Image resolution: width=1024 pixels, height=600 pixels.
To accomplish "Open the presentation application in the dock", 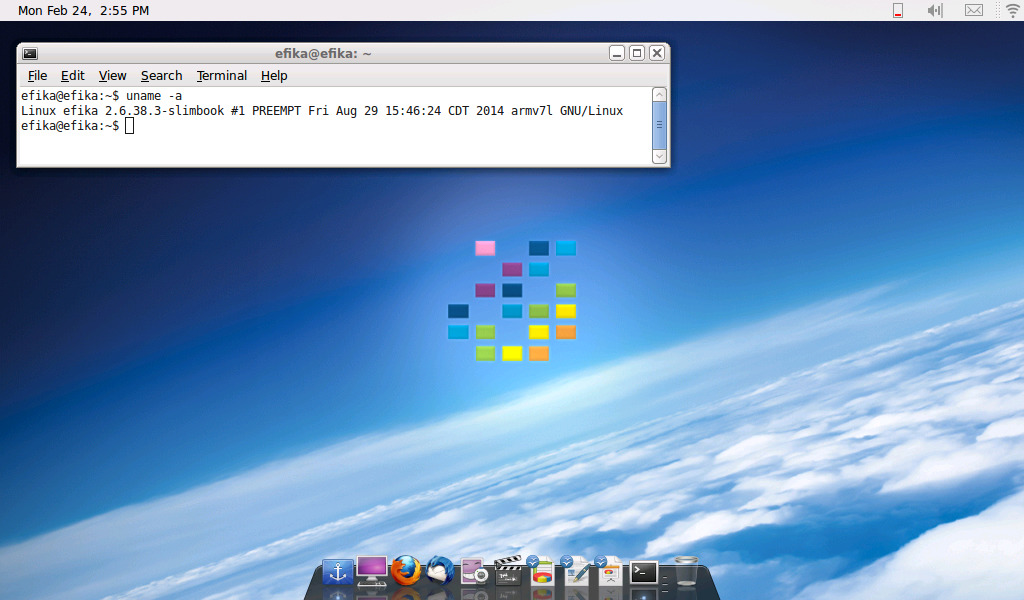I will (x=609, y=572).
